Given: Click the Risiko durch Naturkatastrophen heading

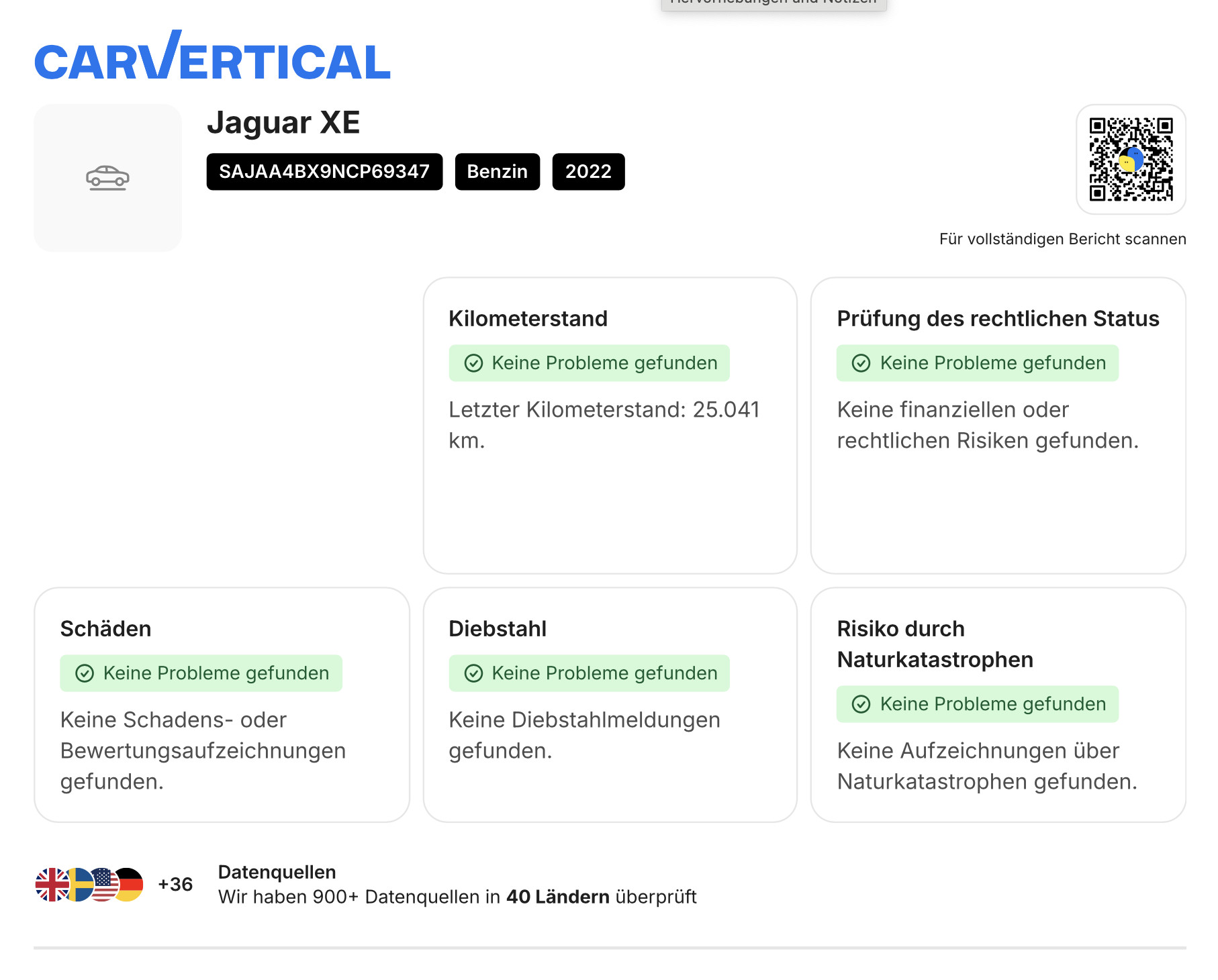Looking at the screenshot, I should point(935,644).
